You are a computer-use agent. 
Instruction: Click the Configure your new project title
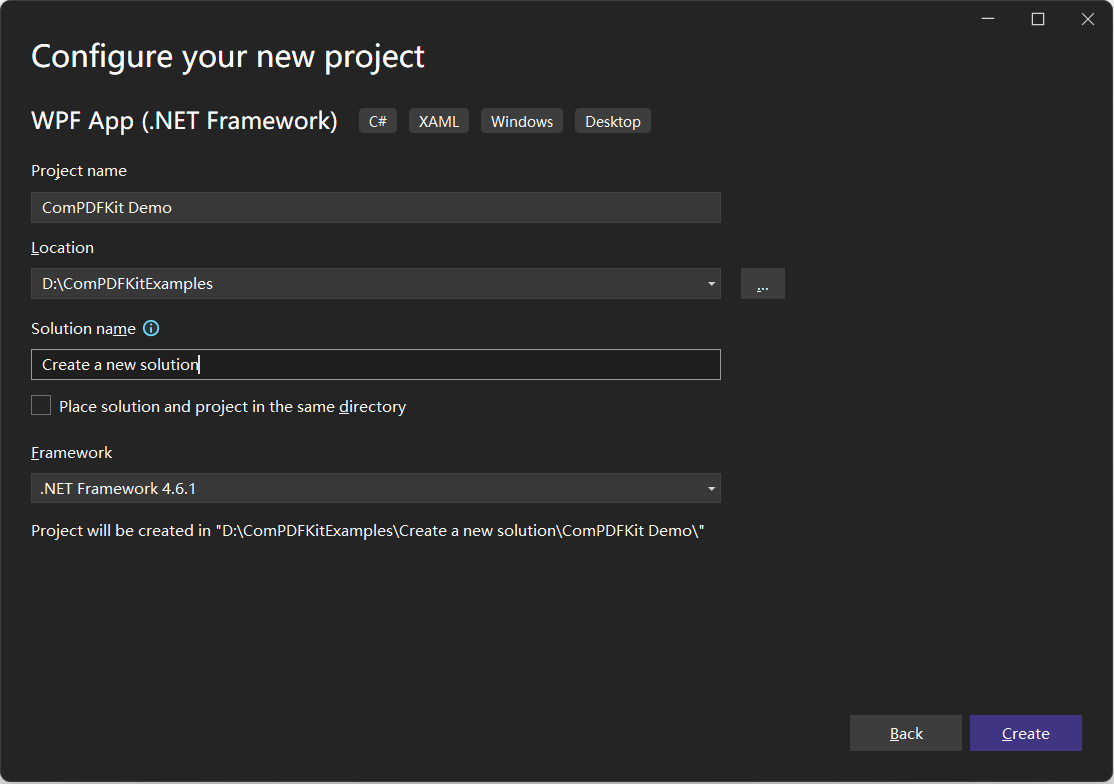pos(227,57)
